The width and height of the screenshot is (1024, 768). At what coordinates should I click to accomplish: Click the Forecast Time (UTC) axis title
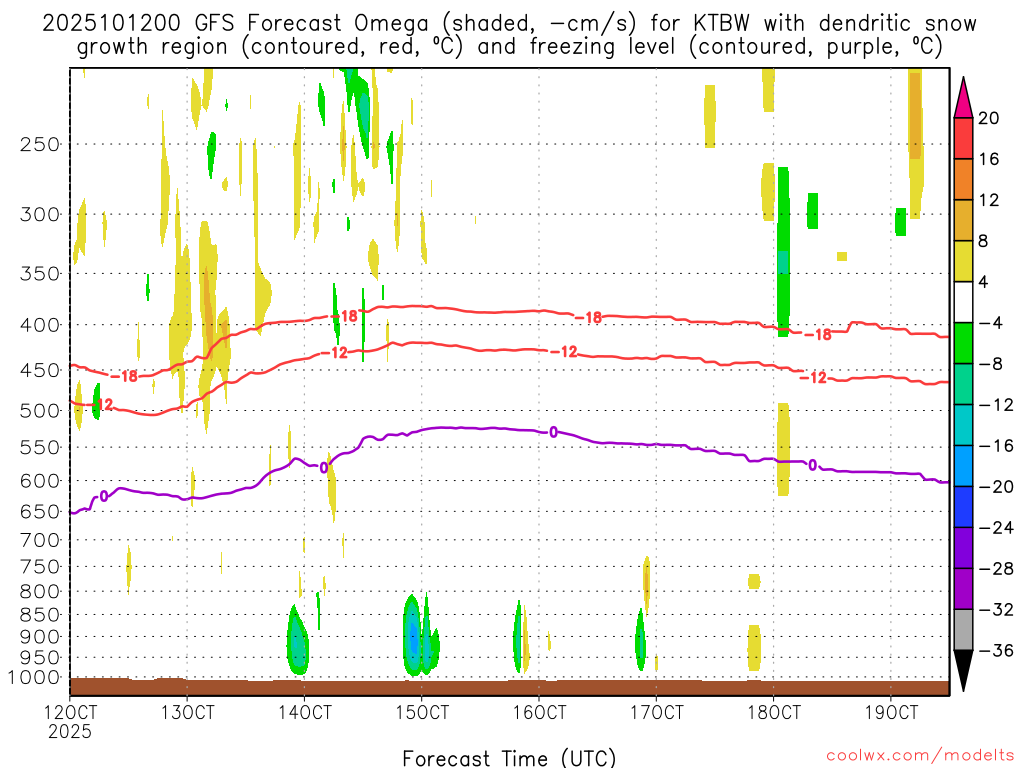click(509, 758)
